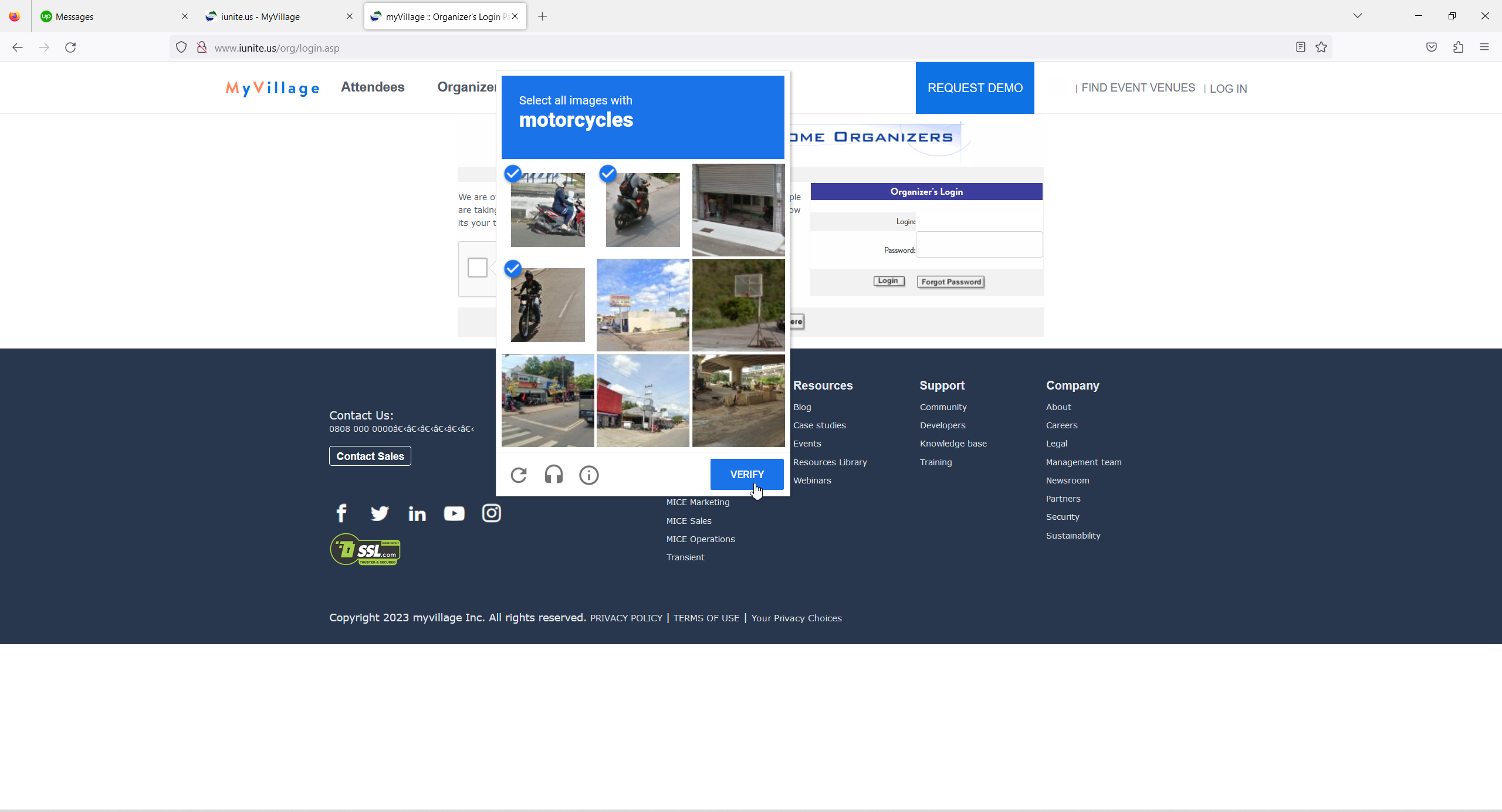The image size is (1502, 812).
Task: Open the Instagram social icon
Action: (491, 513)
